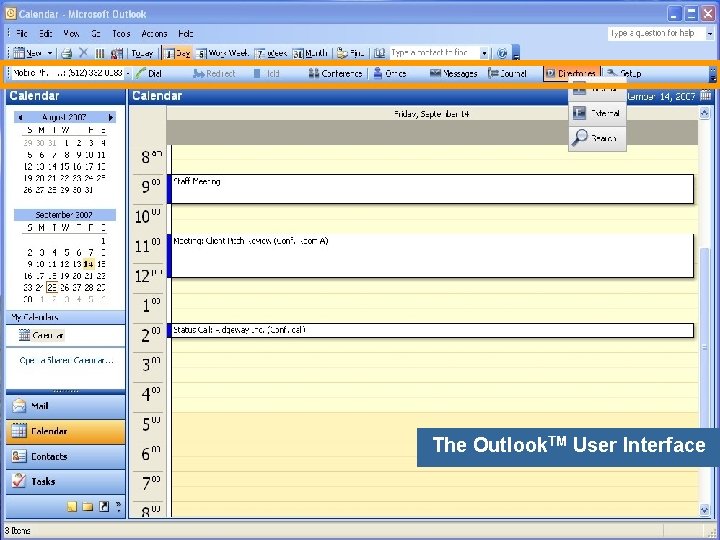Open the View menu

click(x=71, y=34)
